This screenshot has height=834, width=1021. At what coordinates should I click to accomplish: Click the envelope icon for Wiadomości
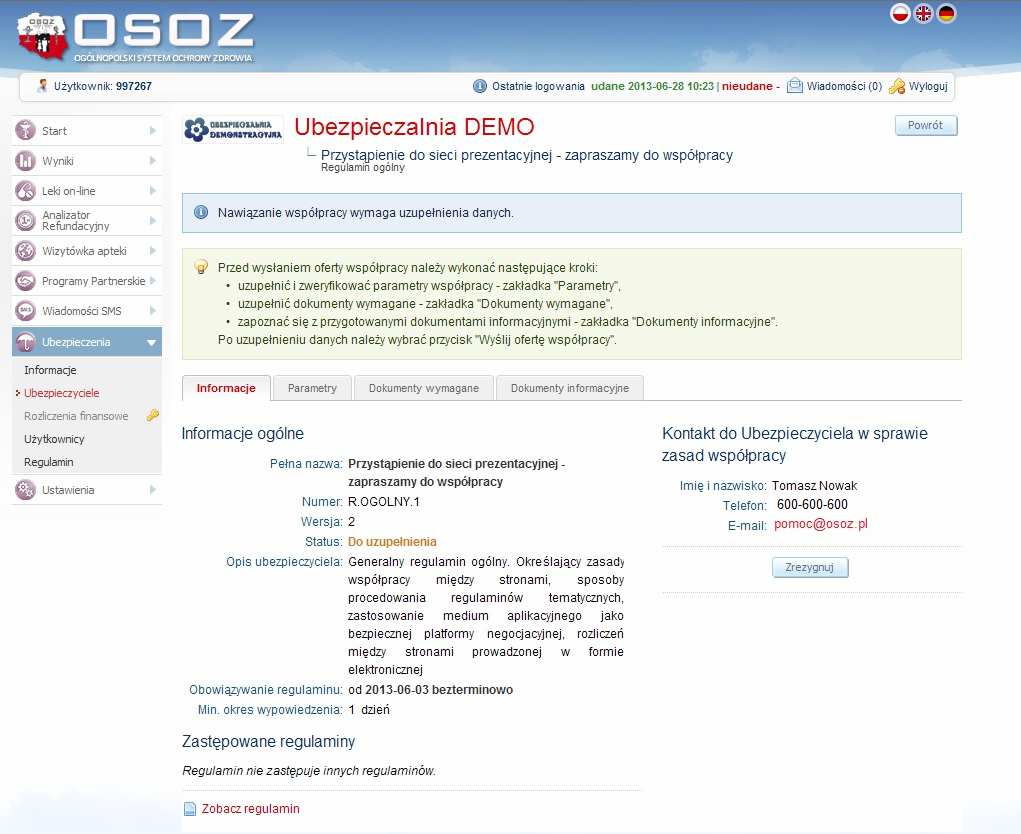(794, 86)
